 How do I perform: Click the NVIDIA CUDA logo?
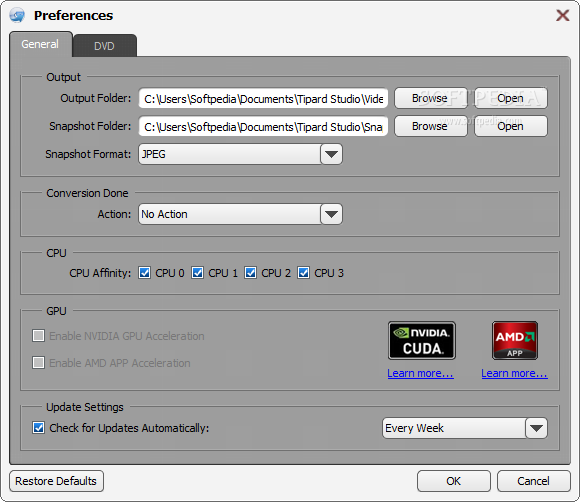[x=422, y=340]
